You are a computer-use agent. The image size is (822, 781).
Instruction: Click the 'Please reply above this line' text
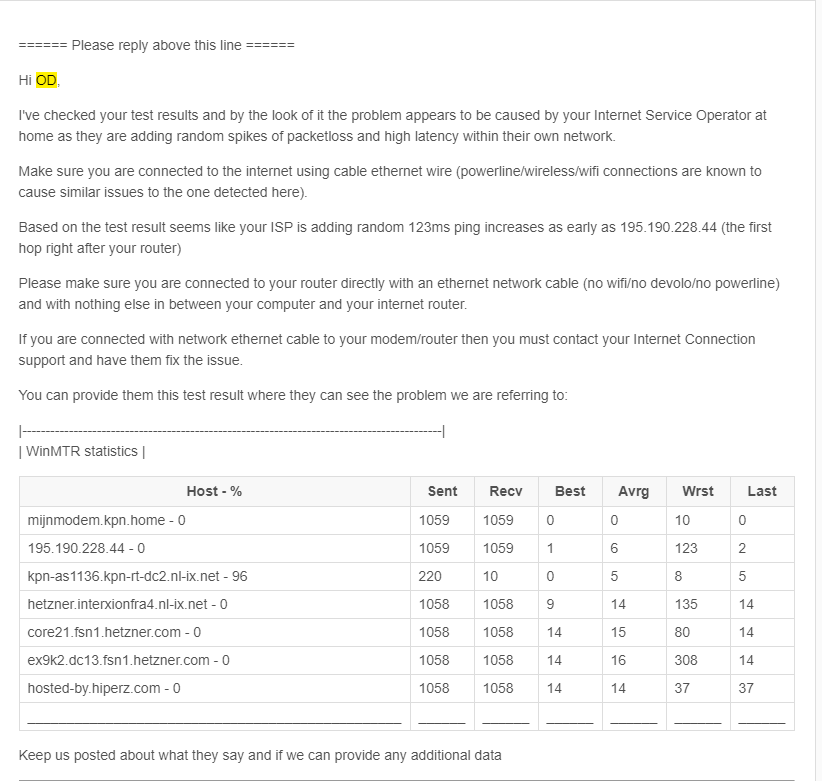[157, 45]
